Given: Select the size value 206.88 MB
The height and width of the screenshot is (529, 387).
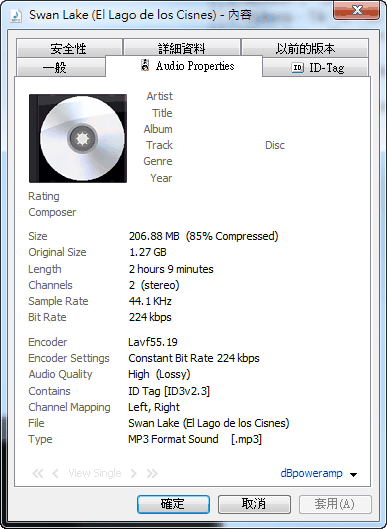Looking at the screenshot, I should point(154,236).
